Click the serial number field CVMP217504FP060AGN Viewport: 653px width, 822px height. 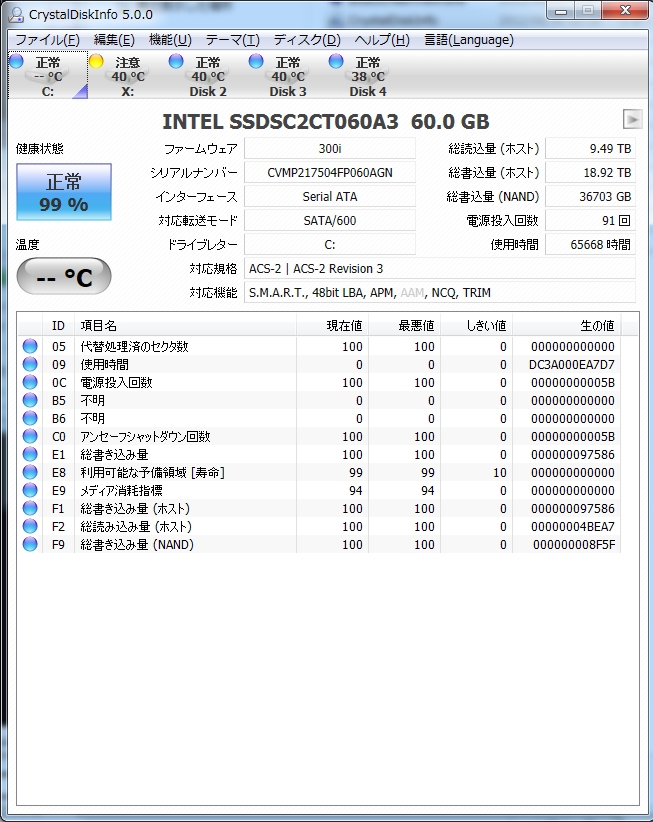pyautogui.click(x=330, y=172)
